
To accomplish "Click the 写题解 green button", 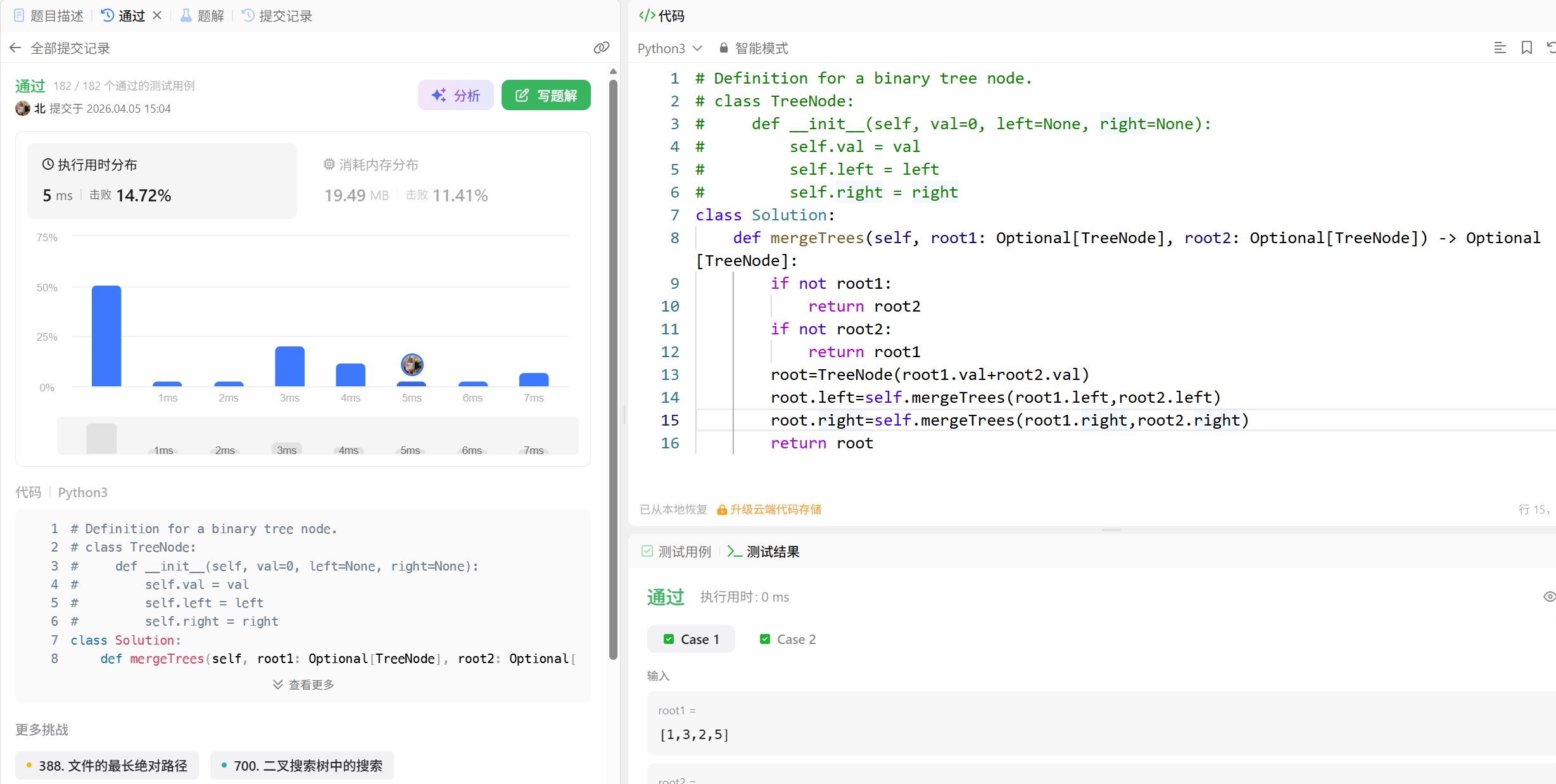I will tap(546, 95).
